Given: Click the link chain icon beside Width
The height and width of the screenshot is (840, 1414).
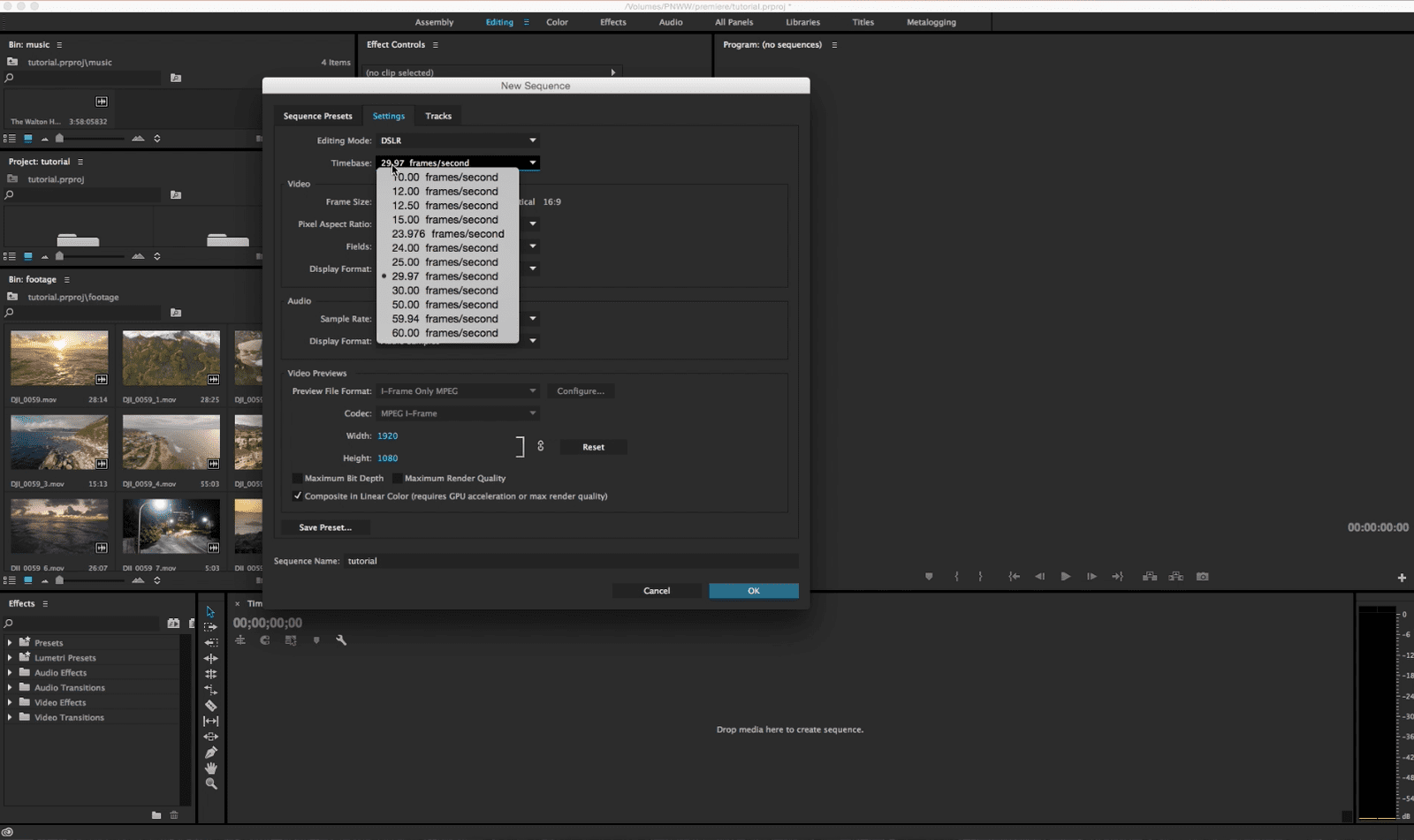Looking at the screenshot, I should tap(540, 447).
